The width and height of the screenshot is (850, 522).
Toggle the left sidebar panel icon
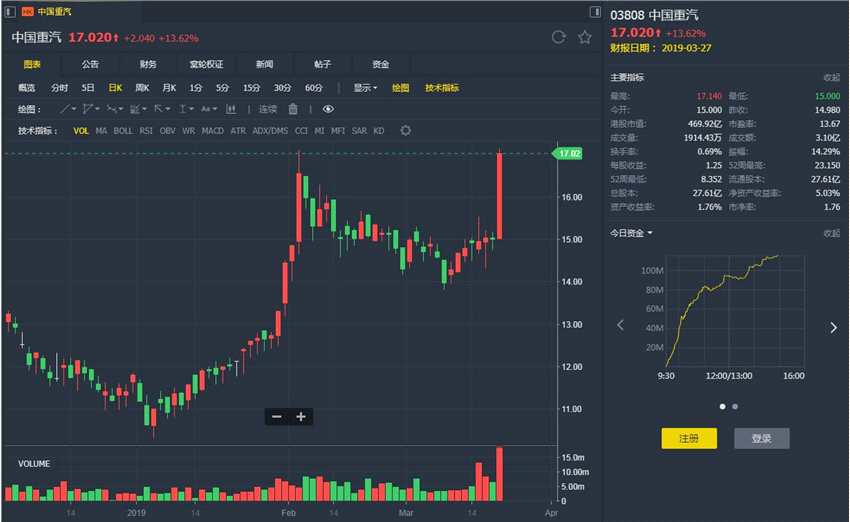10,11
